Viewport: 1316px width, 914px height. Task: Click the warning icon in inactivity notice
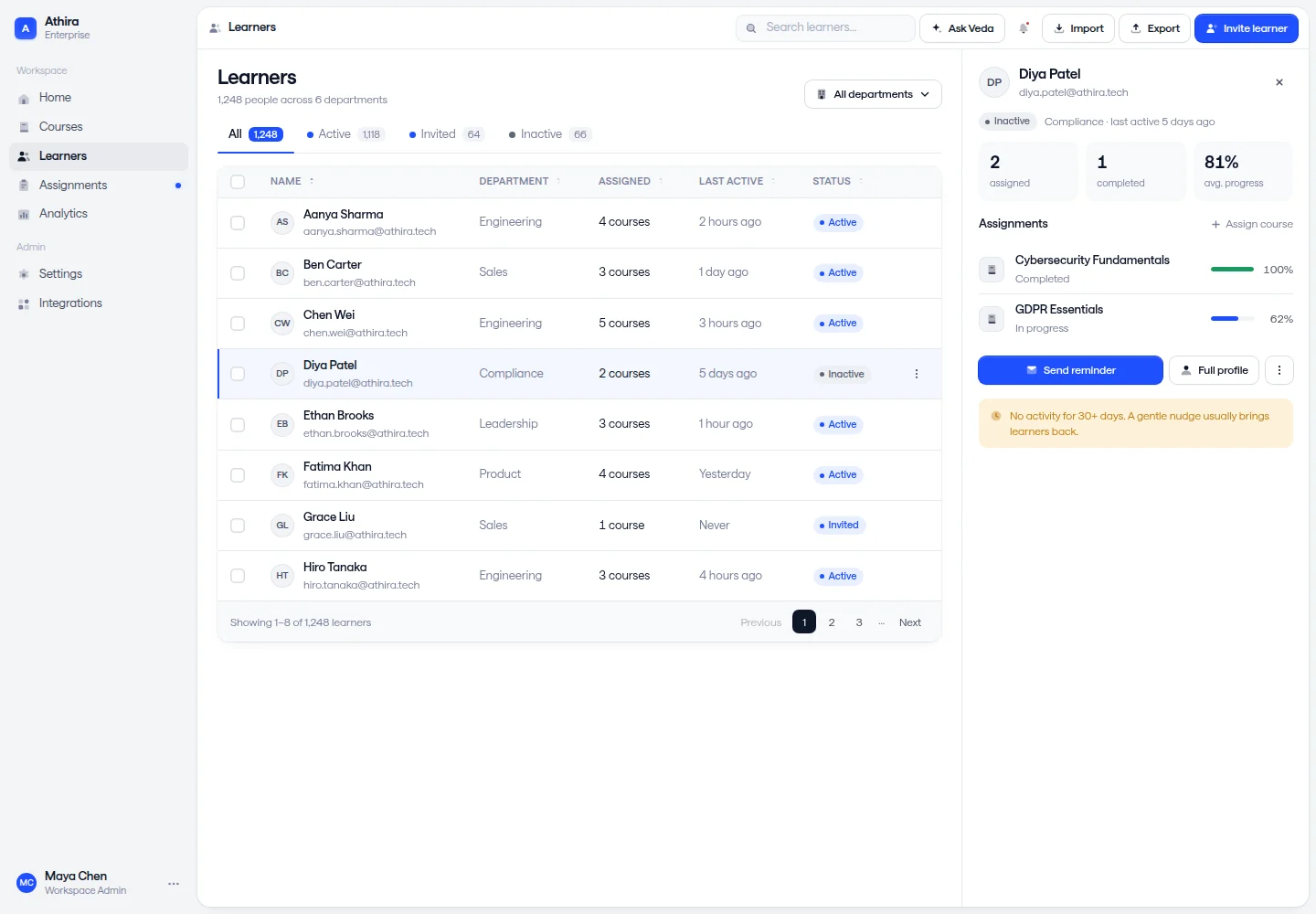tap(996, 416)
